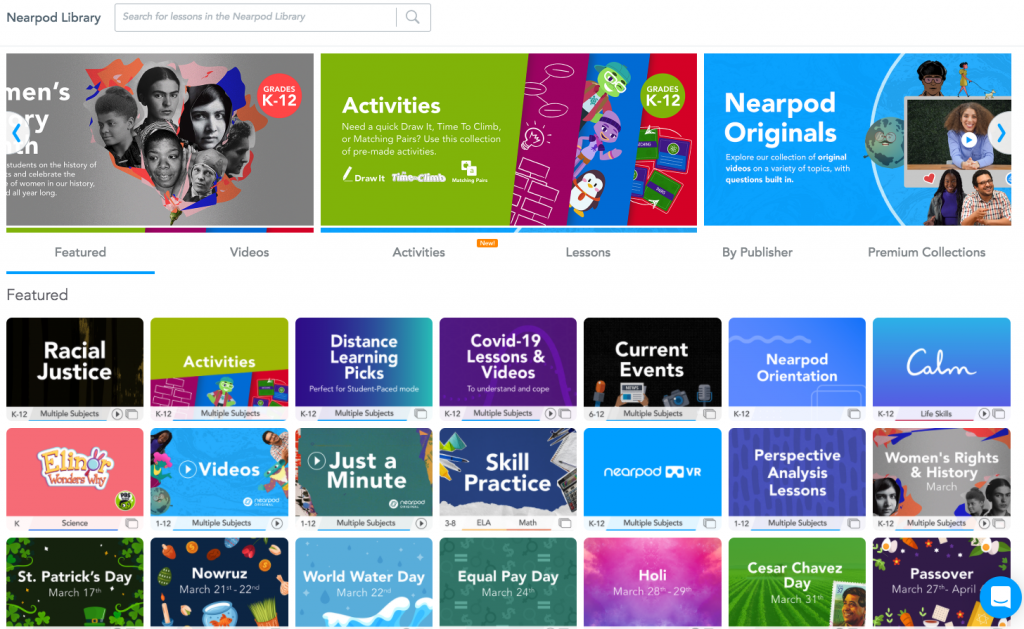The image size is (1024, 629).
Task: Click the "Math" label under Skill Practice
Action: coord(528,523)
